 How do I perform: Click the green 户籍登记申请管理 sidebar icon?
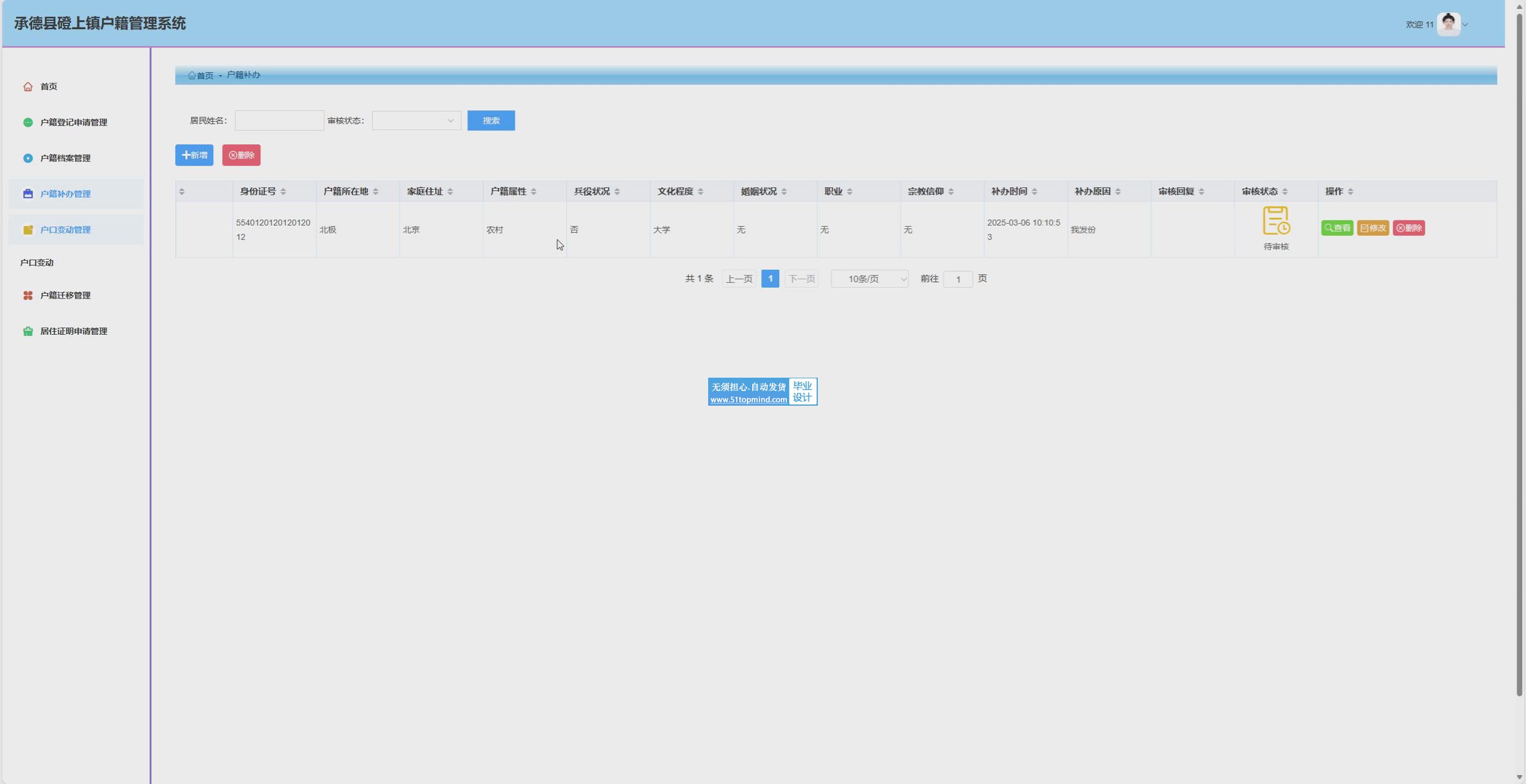28,123
